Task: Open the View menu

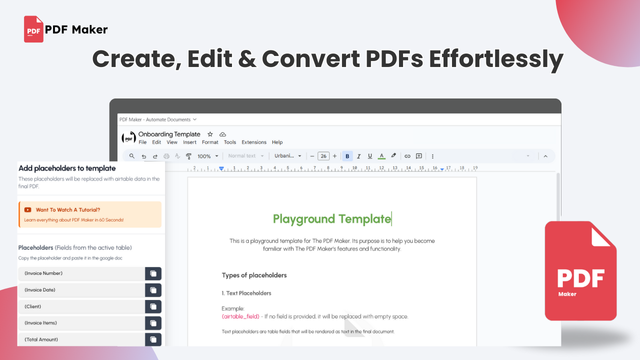Action: click(172, 142)
